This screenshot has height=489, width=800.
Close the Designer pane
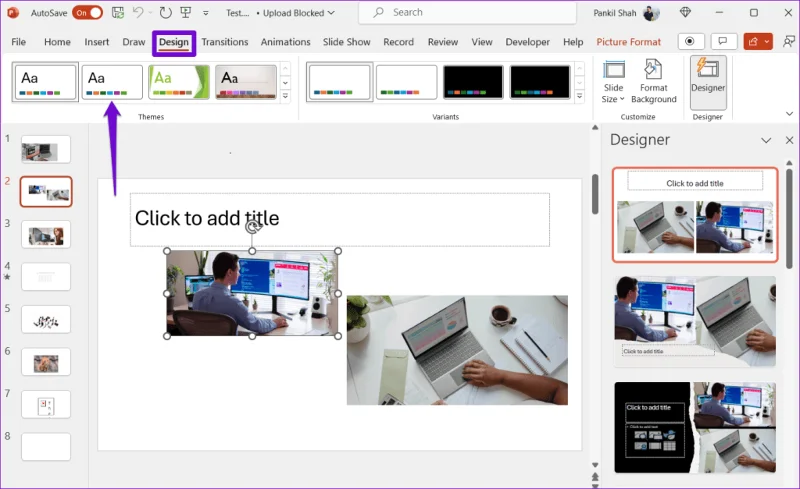click(x=789, y=140)
